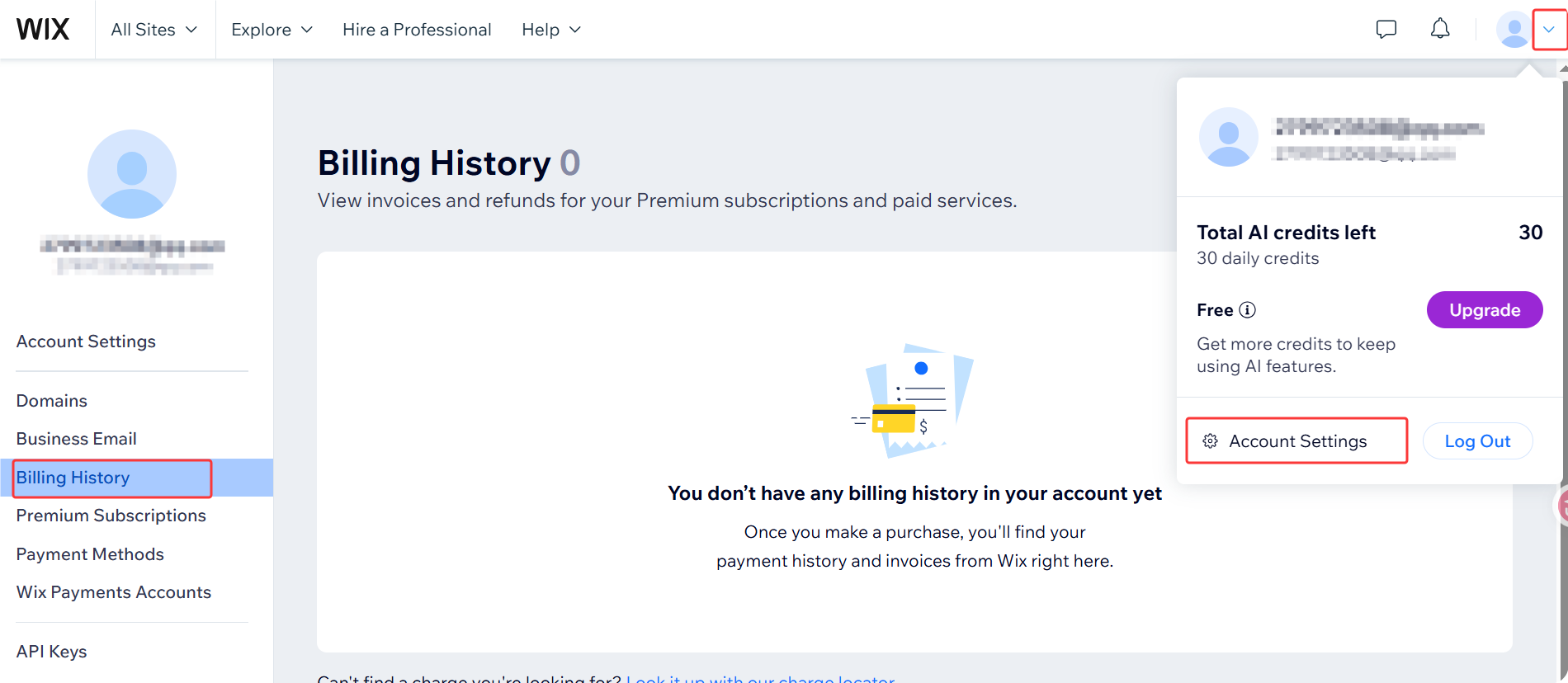Click the Log Out button
Image resolution: width=1568 pixels, height=683 pixels.
click(1477, 441)
